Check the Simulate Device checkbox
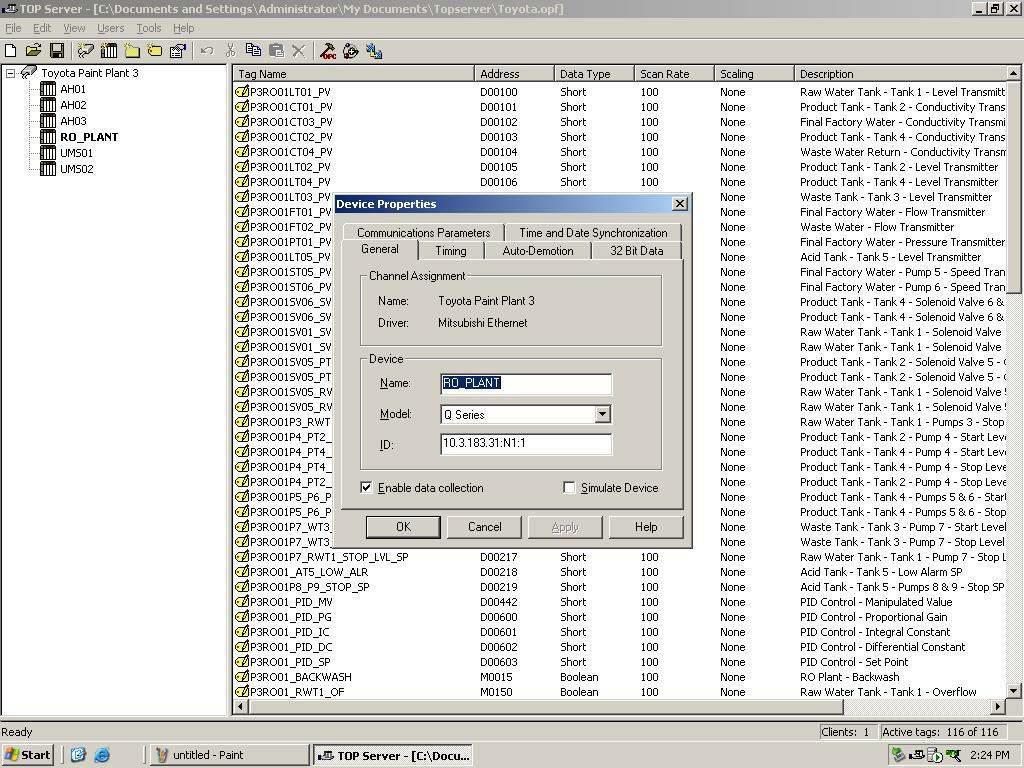This screenshot has height=768, width=1024. [x=569, y=488]
